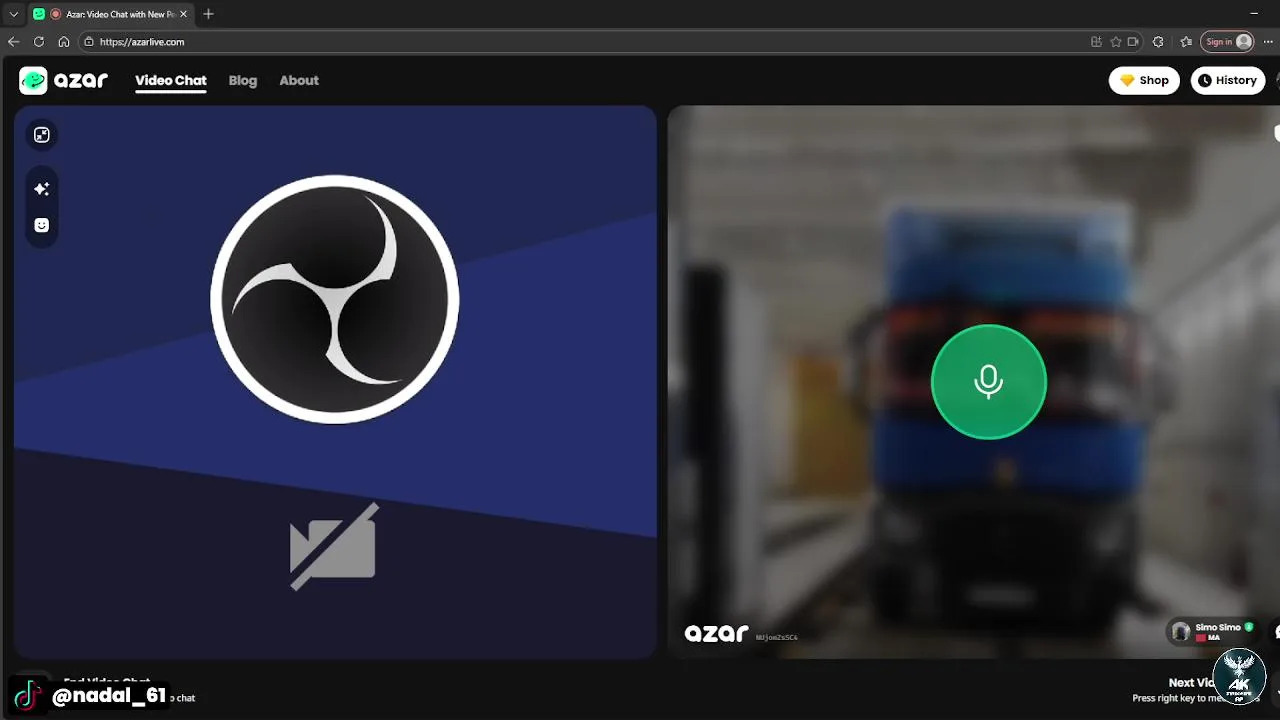Reload the page
This screenshot has height=720, width=1280.
tap(39, 42)
